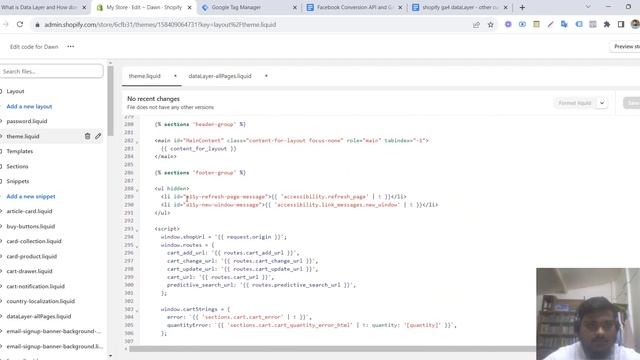Screen dimensions: 640x360
Task: Open card-product.liquid snippet
Action: (x=31, y=256)
